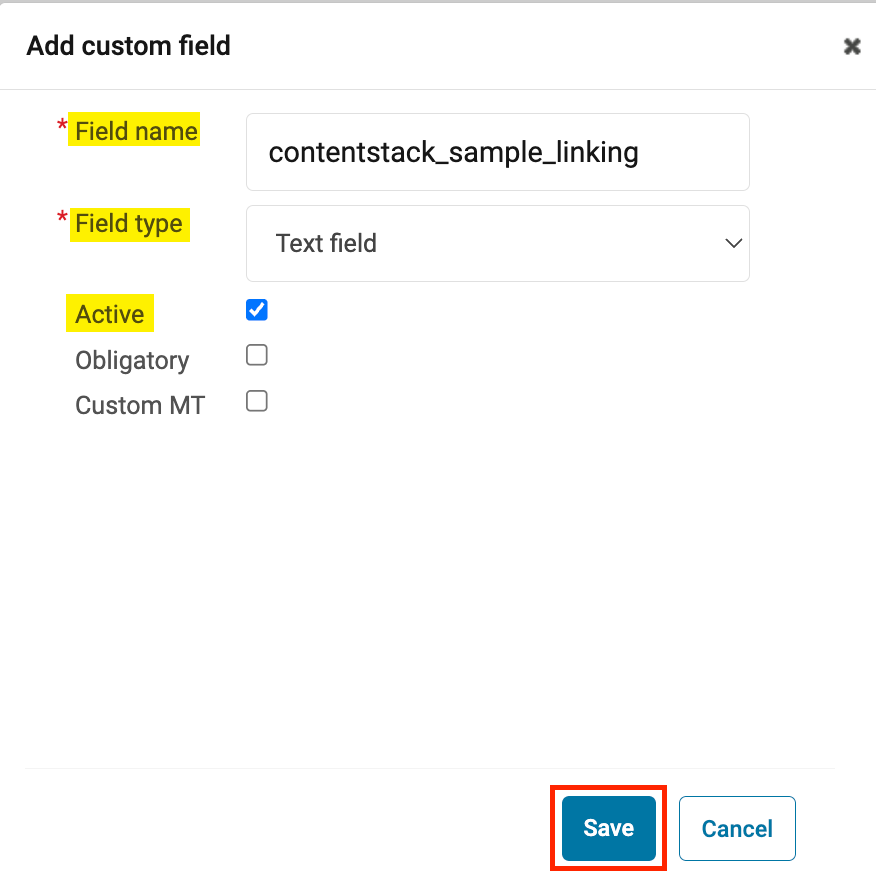Click the highlighted Field name label
Image resolution: width=876 pixels, height=884 pixels.
tap(135, 130)
